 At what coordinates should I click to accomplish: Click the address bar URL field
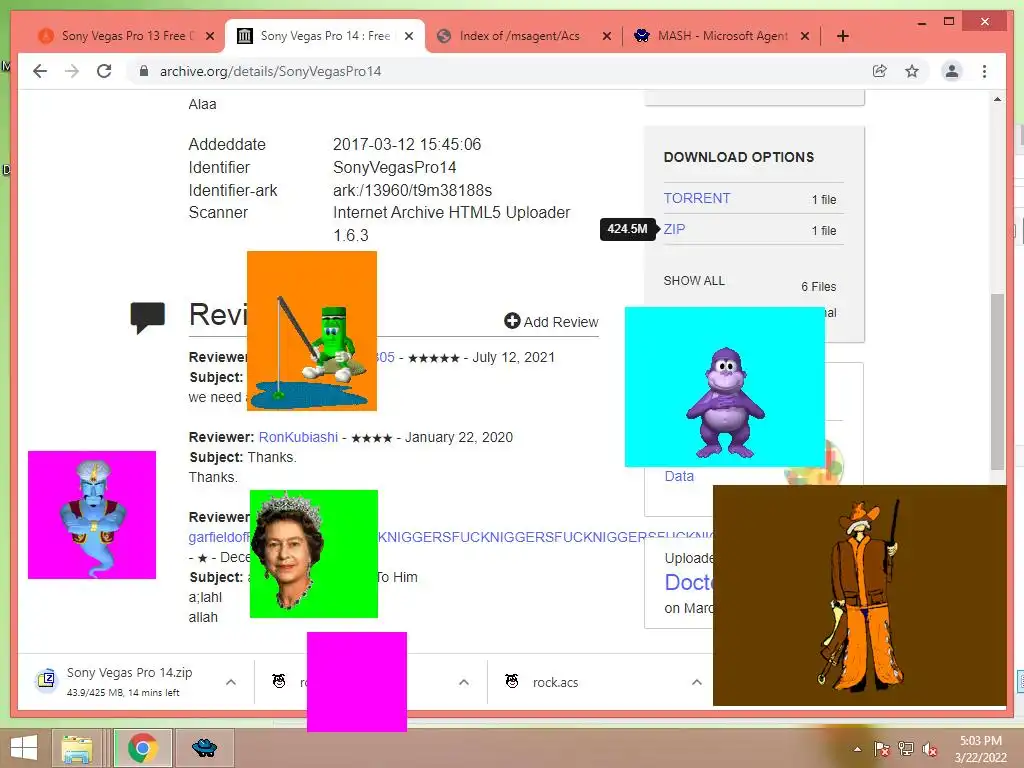(x=496, y=71)
